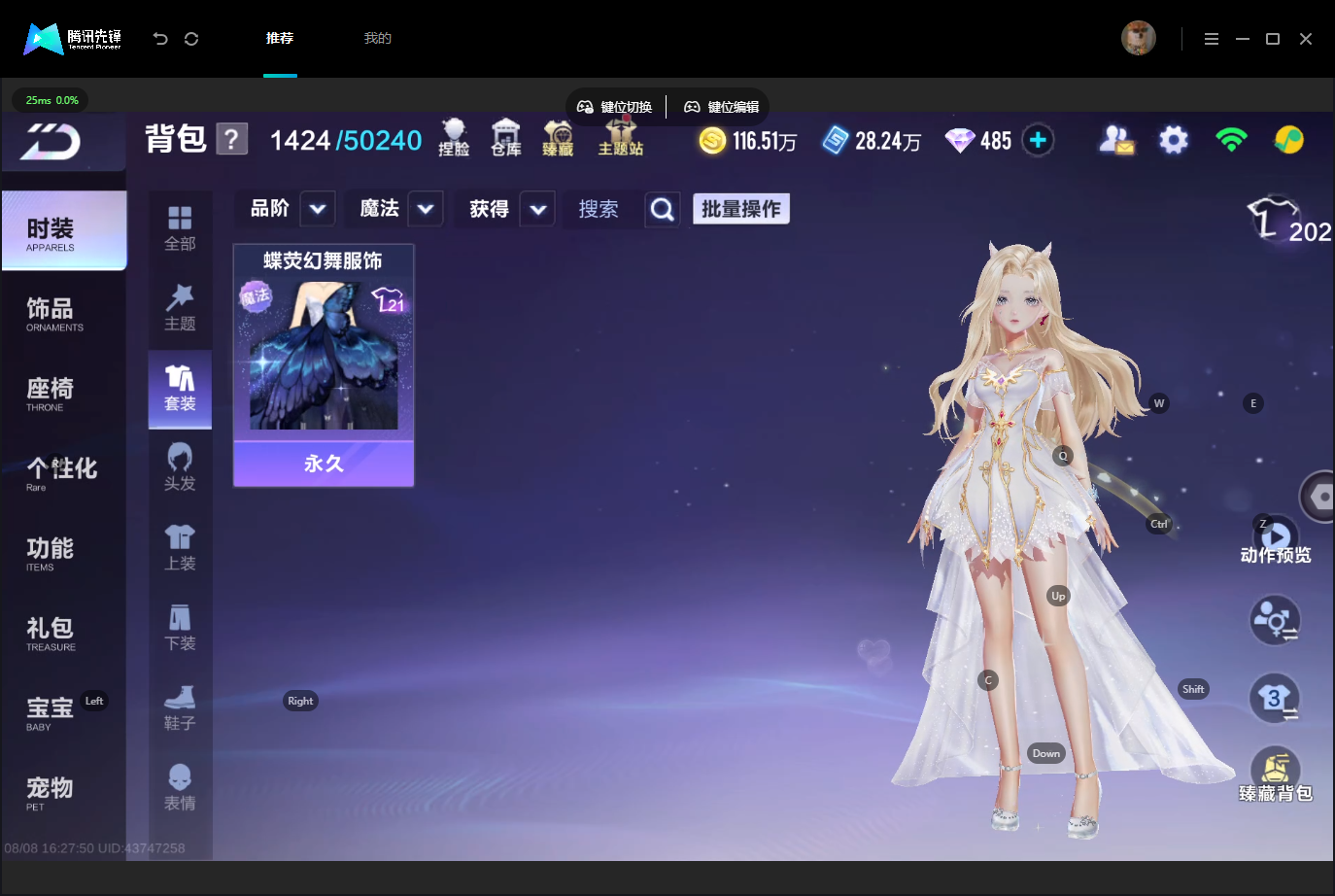Open the 仓库 warehouse icon
The height and width of the screenshot is (896, 1335).
tap(506, 137)
